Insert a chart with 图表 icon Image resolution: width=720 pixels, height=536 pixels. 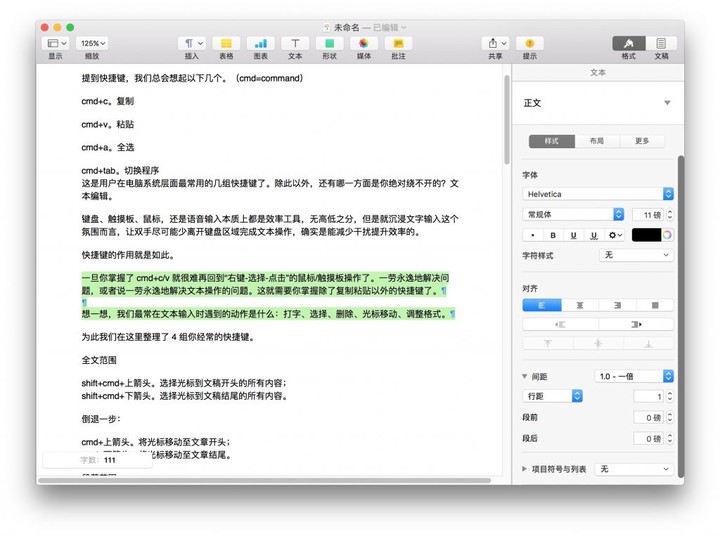[x=260, y=43]
